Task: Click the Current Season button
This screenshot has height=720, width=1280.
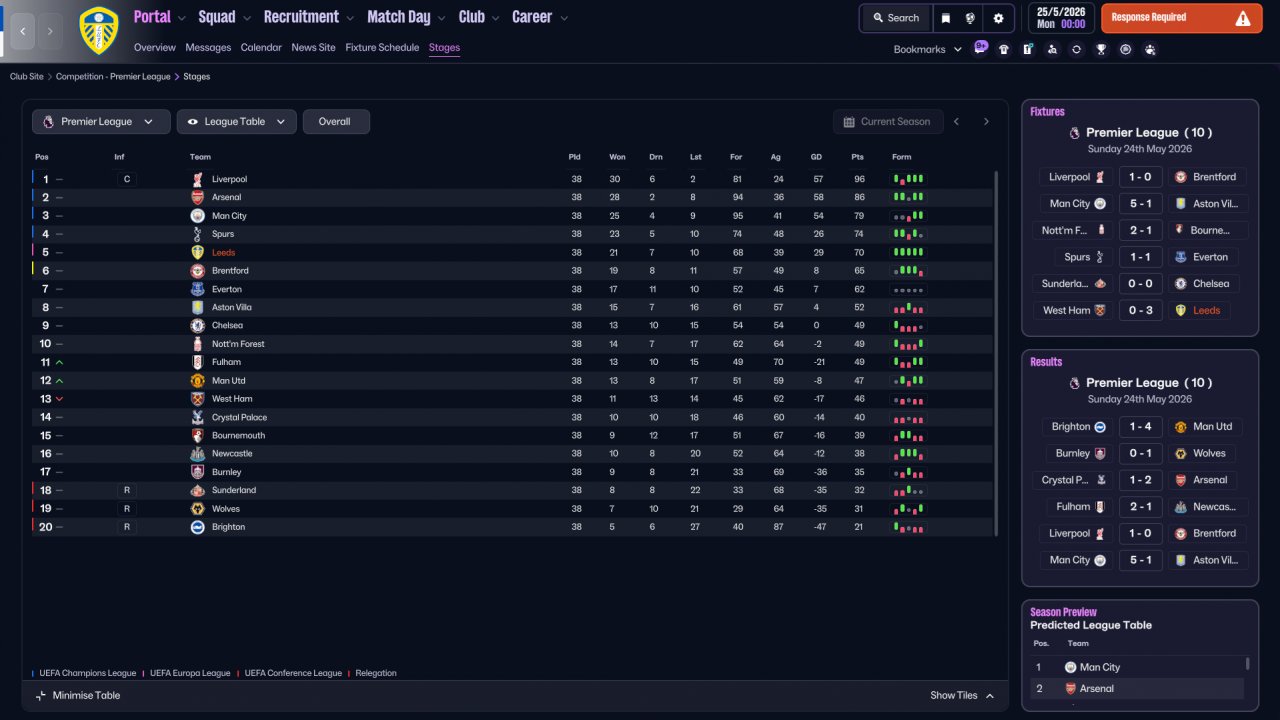Action: [888, 122]
